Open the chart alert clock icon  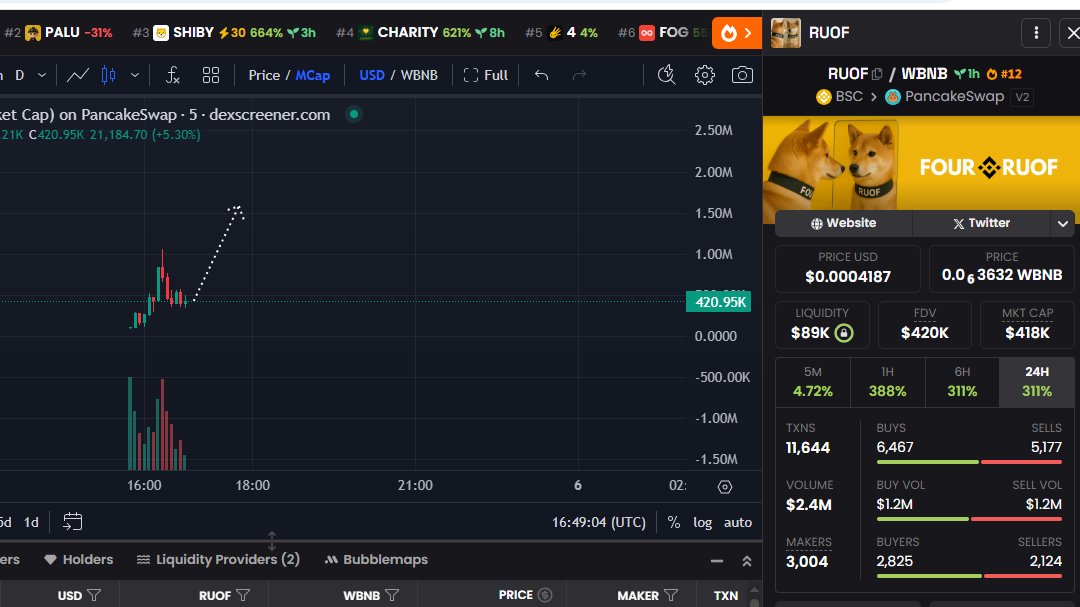pyautogui.click(x=666, y=74)
